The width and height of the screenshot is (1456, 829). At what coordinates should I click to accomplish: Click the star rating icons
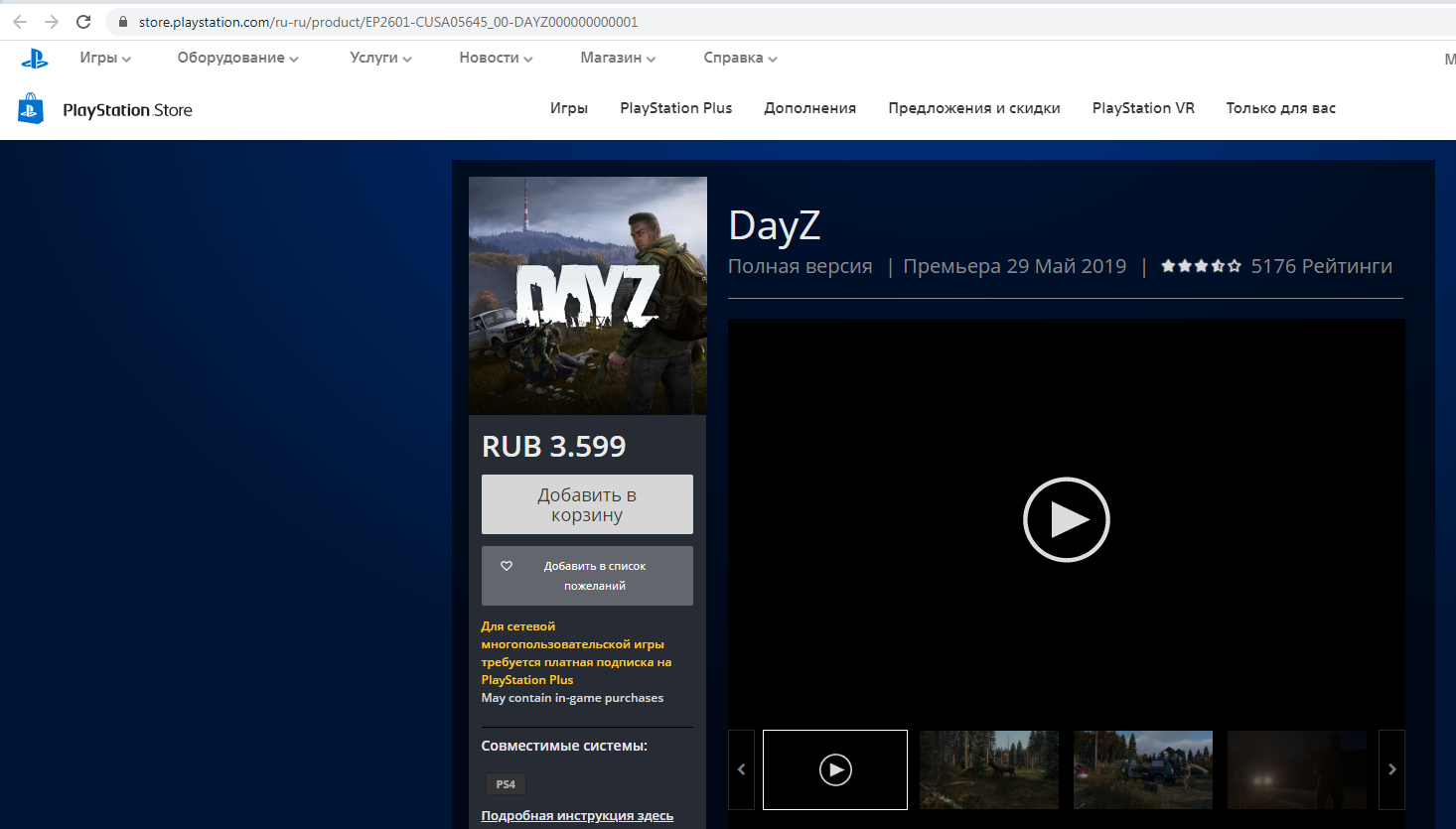pos(1201,266)
